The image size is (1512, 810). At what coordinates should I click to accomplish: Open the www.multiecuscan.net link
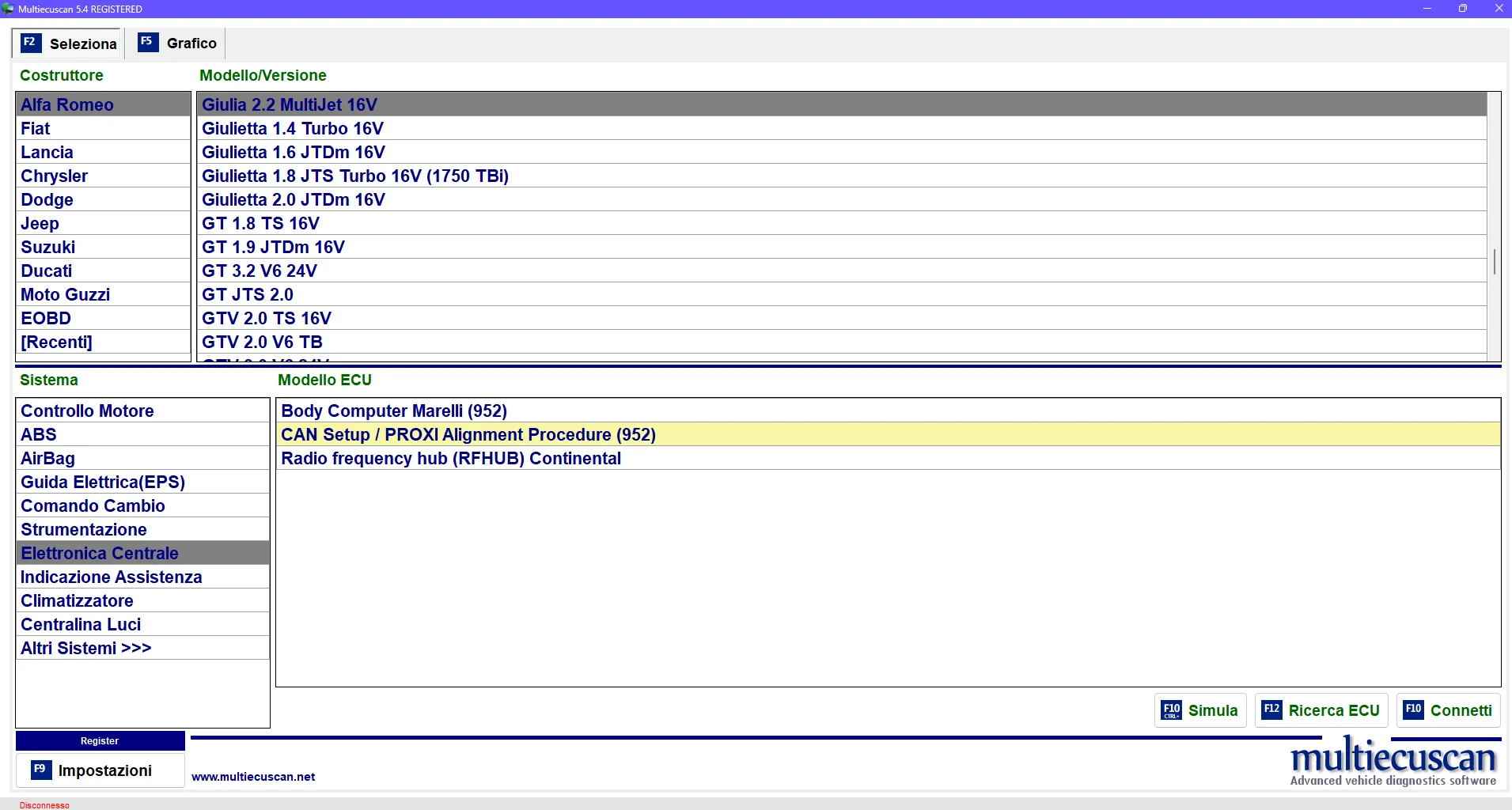(x=253, y=777)
